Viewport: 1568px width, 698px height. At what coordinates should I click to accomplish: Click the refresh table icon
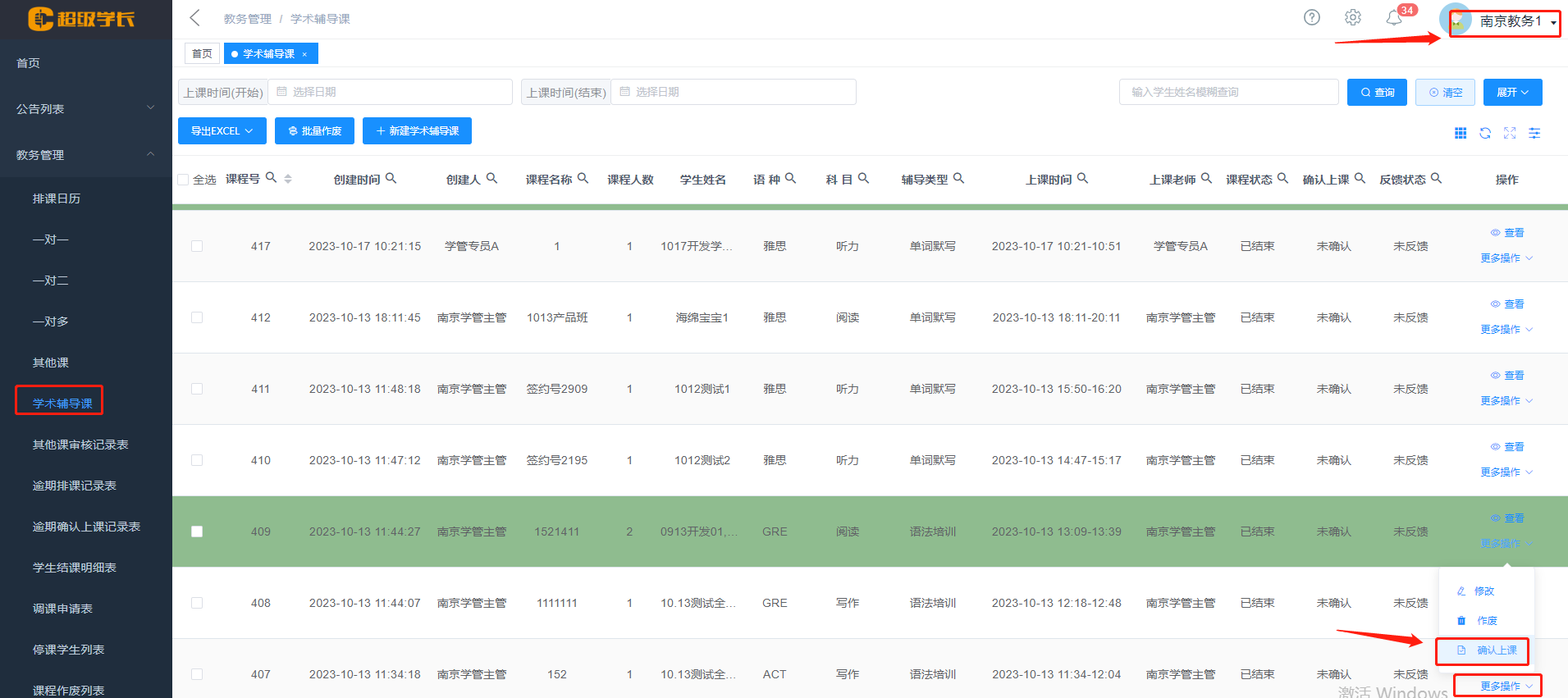(x=1485, y=133)
